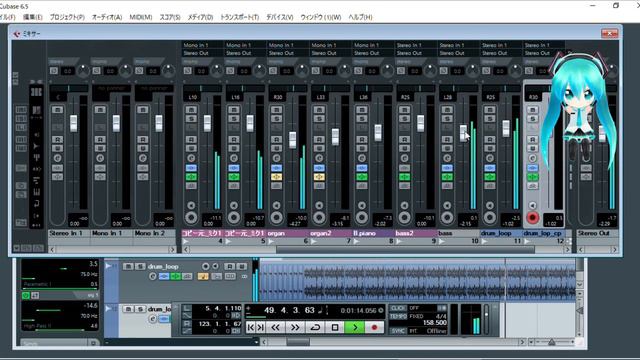
Task: Go to right locator in transport
Action: tap(260, 327)
